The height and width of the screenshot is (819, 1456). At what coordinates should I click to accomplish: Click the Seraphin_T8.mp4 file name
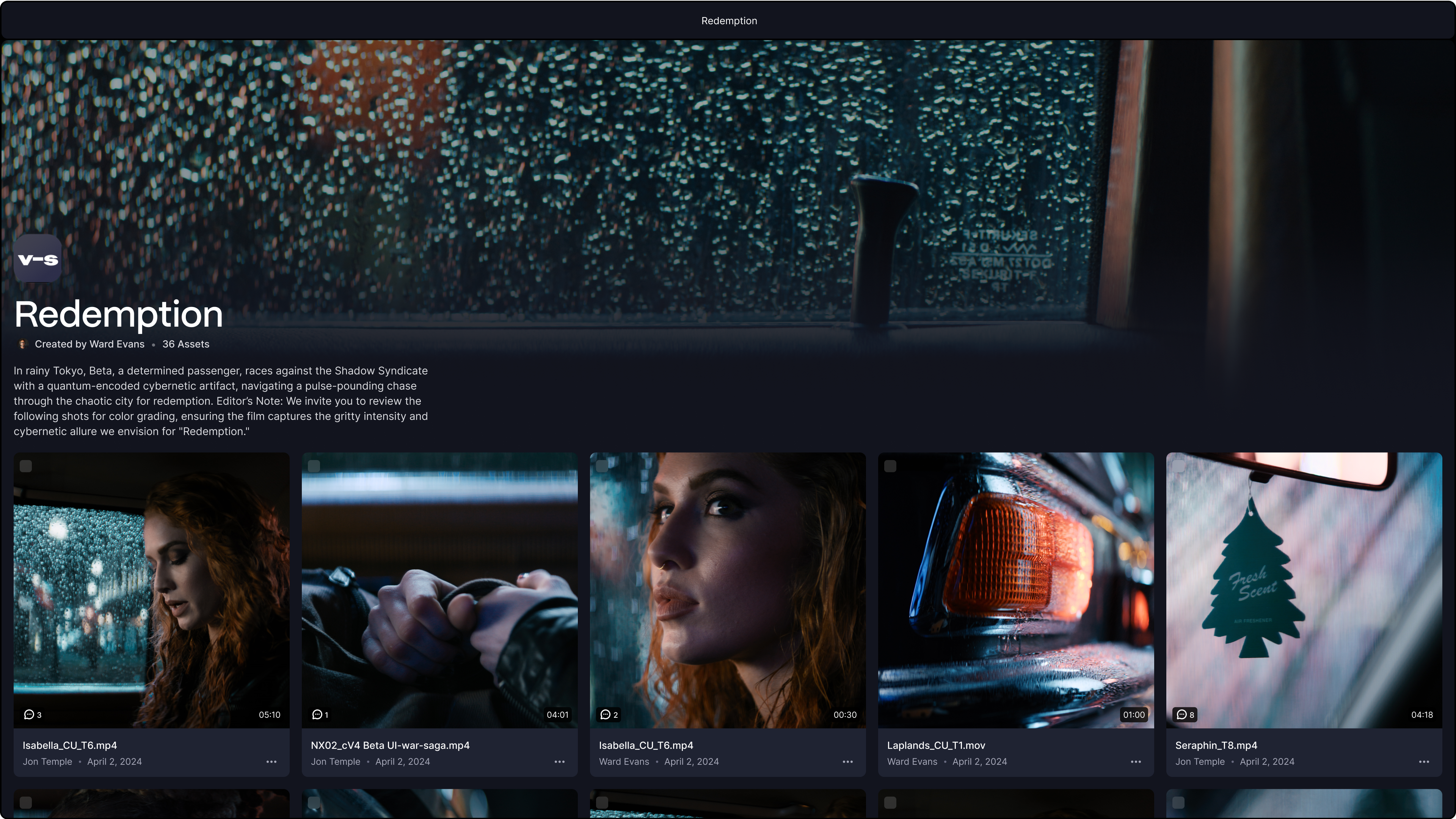pyautogui.click(x=1216, y=745)
